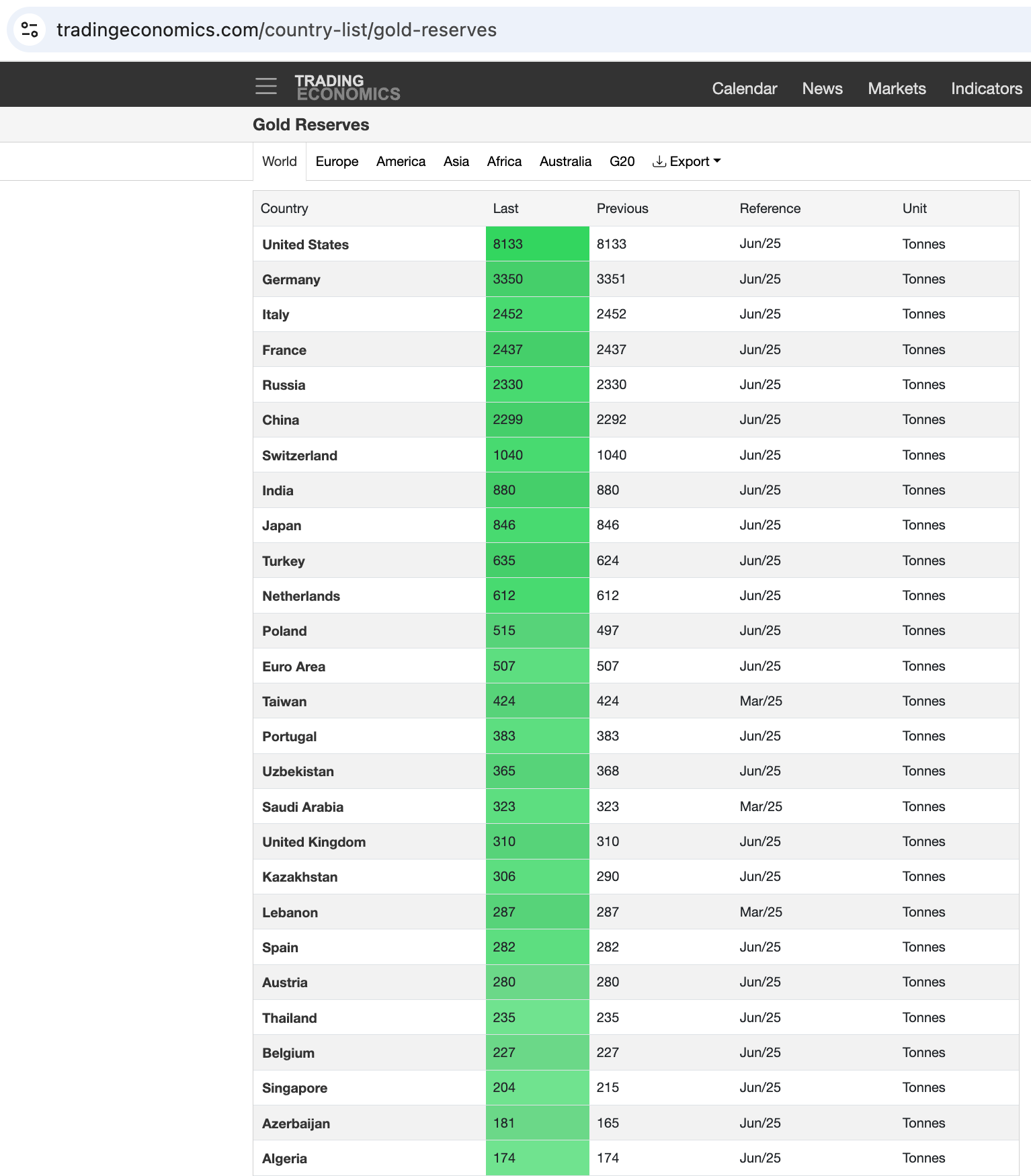Open the India country link
Viewport: 1031px width, 1176px height.
click(278, 491)
